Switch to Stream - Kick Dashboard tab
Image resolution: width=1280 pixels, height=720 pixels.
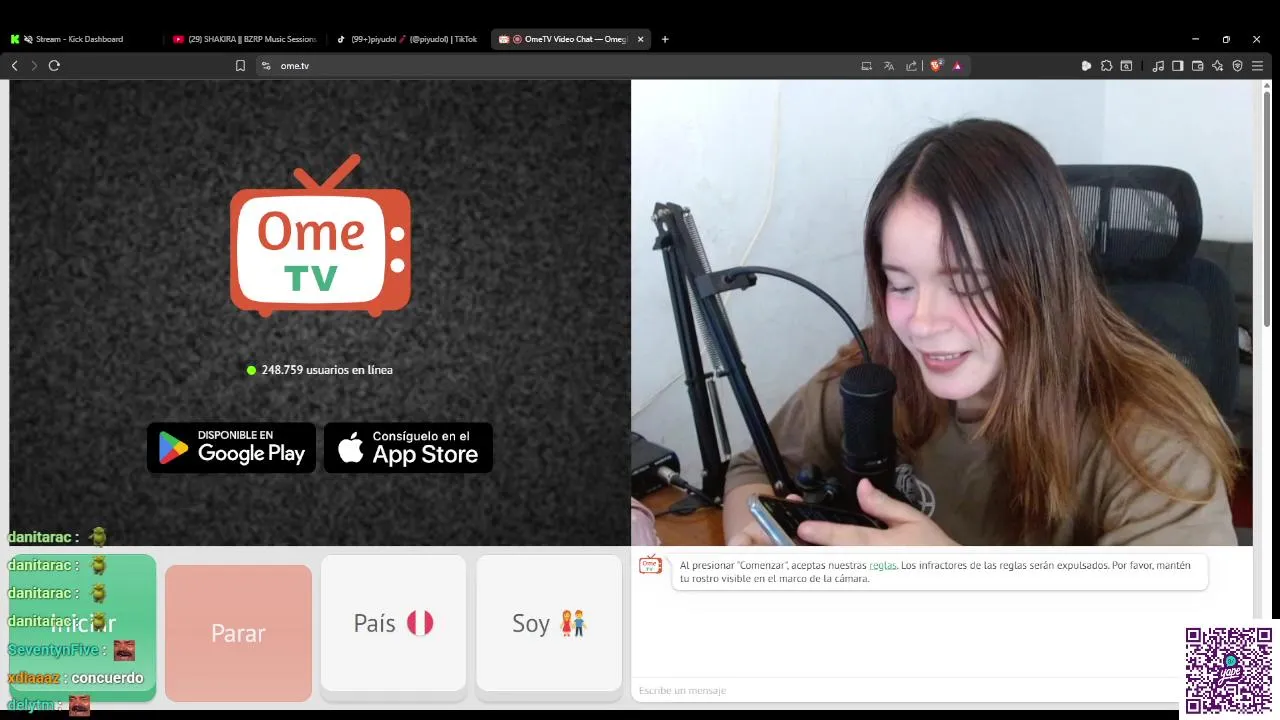coord(80,39)
